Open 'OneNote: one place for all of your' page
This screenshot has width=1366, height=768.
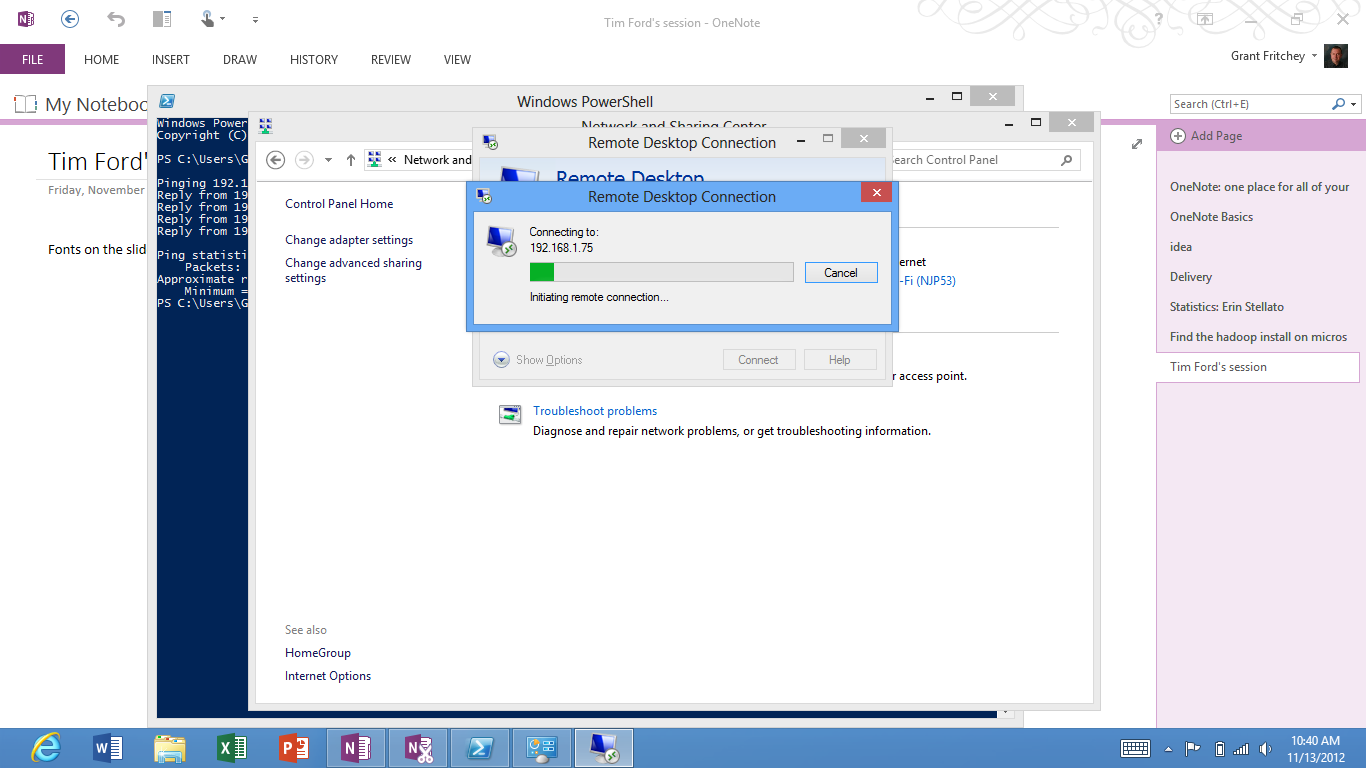(x=1259, y=187)
